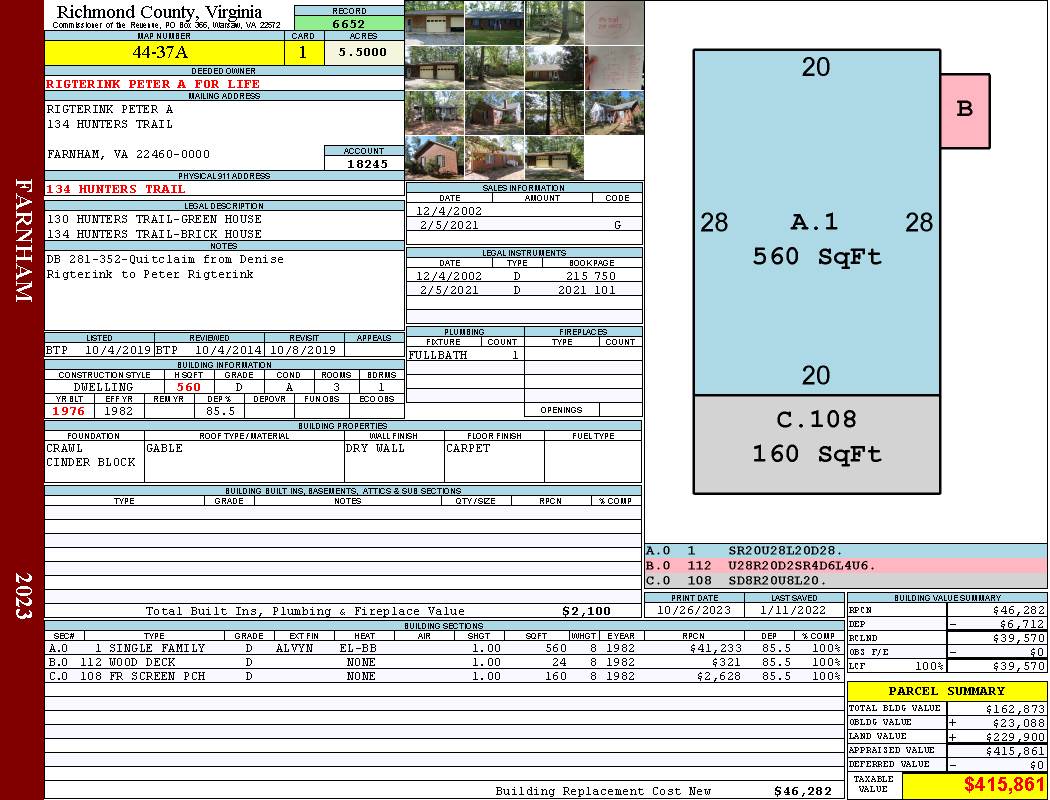Open the bottom-left brick gable-end photo
The width and height of the screenshot is (1050, 800).
(x=434, y=157)
